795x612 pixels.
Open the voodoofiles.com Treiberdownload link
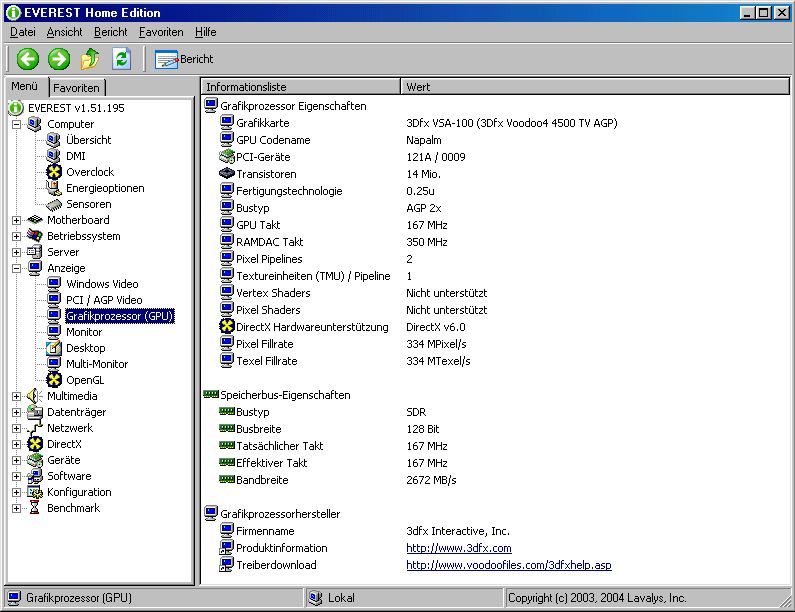[509, 565]
